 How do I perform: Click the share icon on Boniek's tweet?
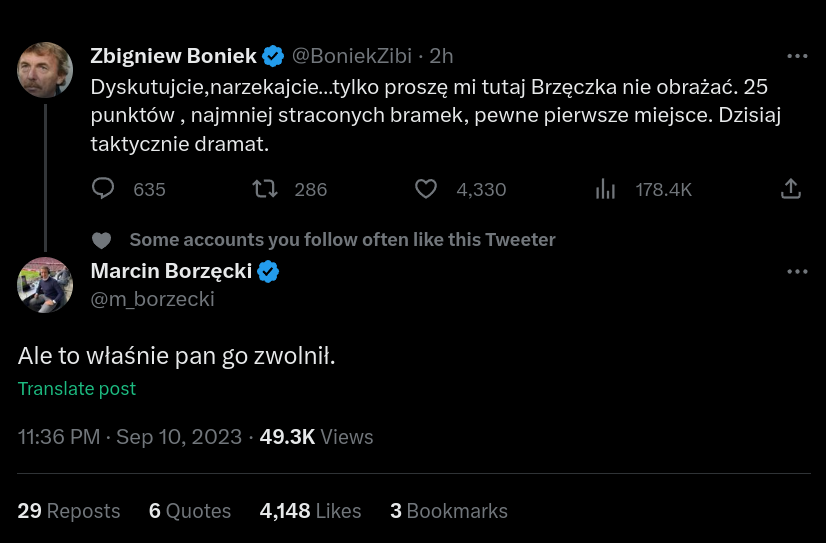click(x=790, y=189)
